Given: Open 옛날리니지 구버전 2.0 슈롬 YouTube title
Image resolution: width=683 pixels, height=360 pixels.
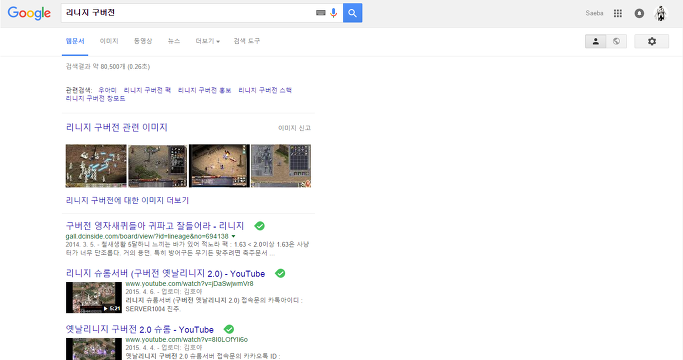Looking at the screenshot, I should [x=139, y=329].
